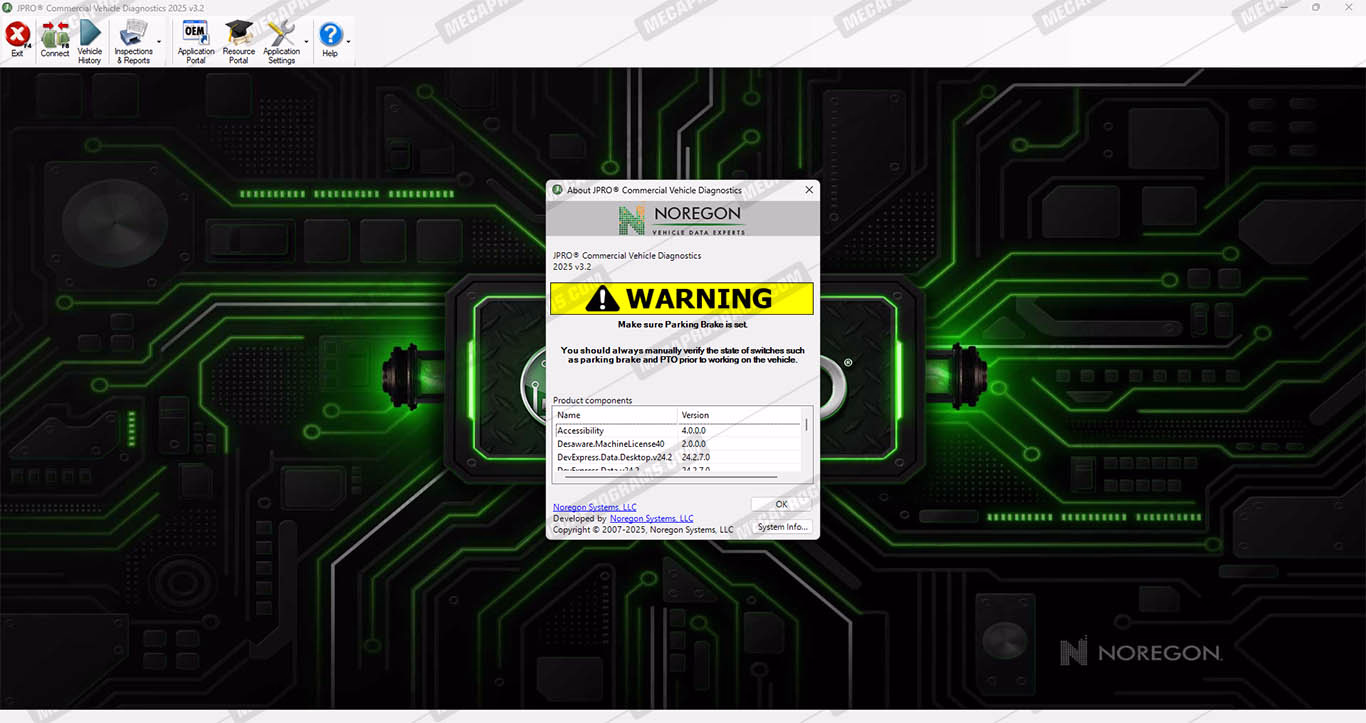Open the Noregon link after Developed by
The height and width of the screenshot is (723, 1366).
(x=651, y=518)
